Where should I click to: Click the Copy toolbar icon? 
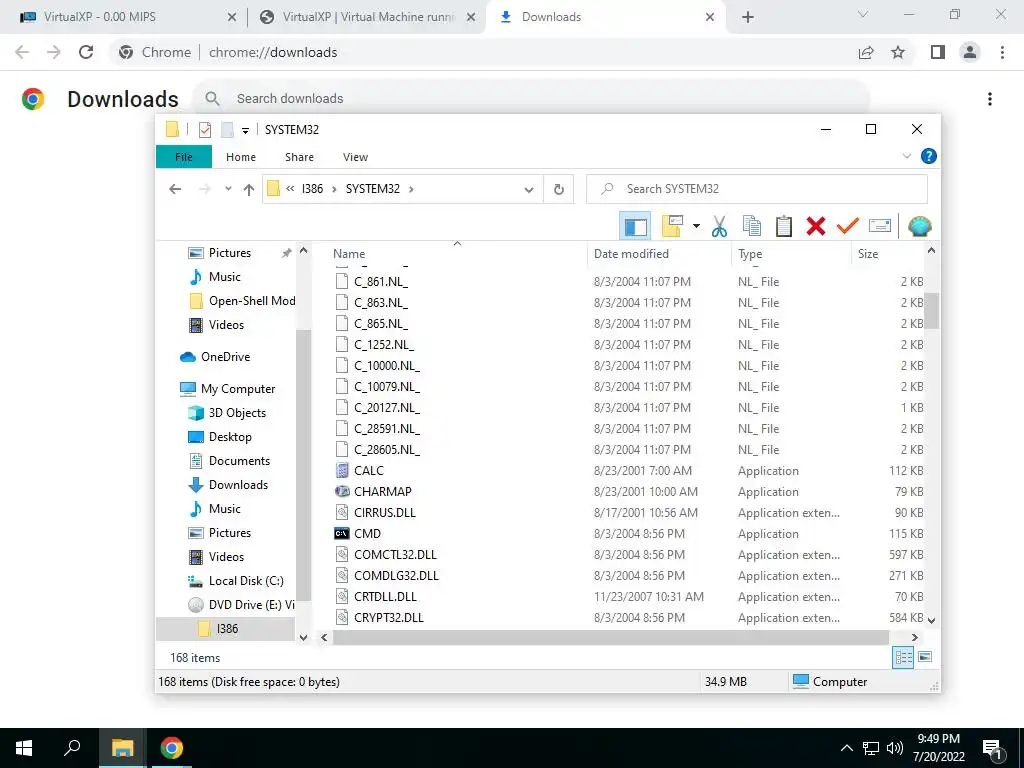(751, 226)
